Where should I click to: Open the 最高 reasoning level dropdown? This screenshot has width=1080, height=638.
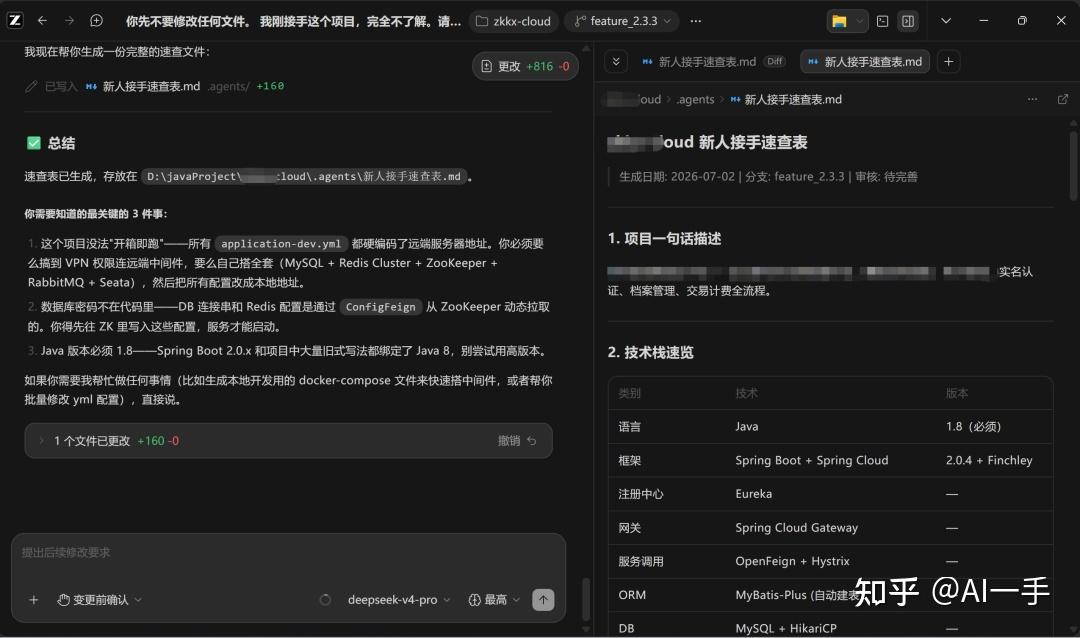tap(494, 600)
